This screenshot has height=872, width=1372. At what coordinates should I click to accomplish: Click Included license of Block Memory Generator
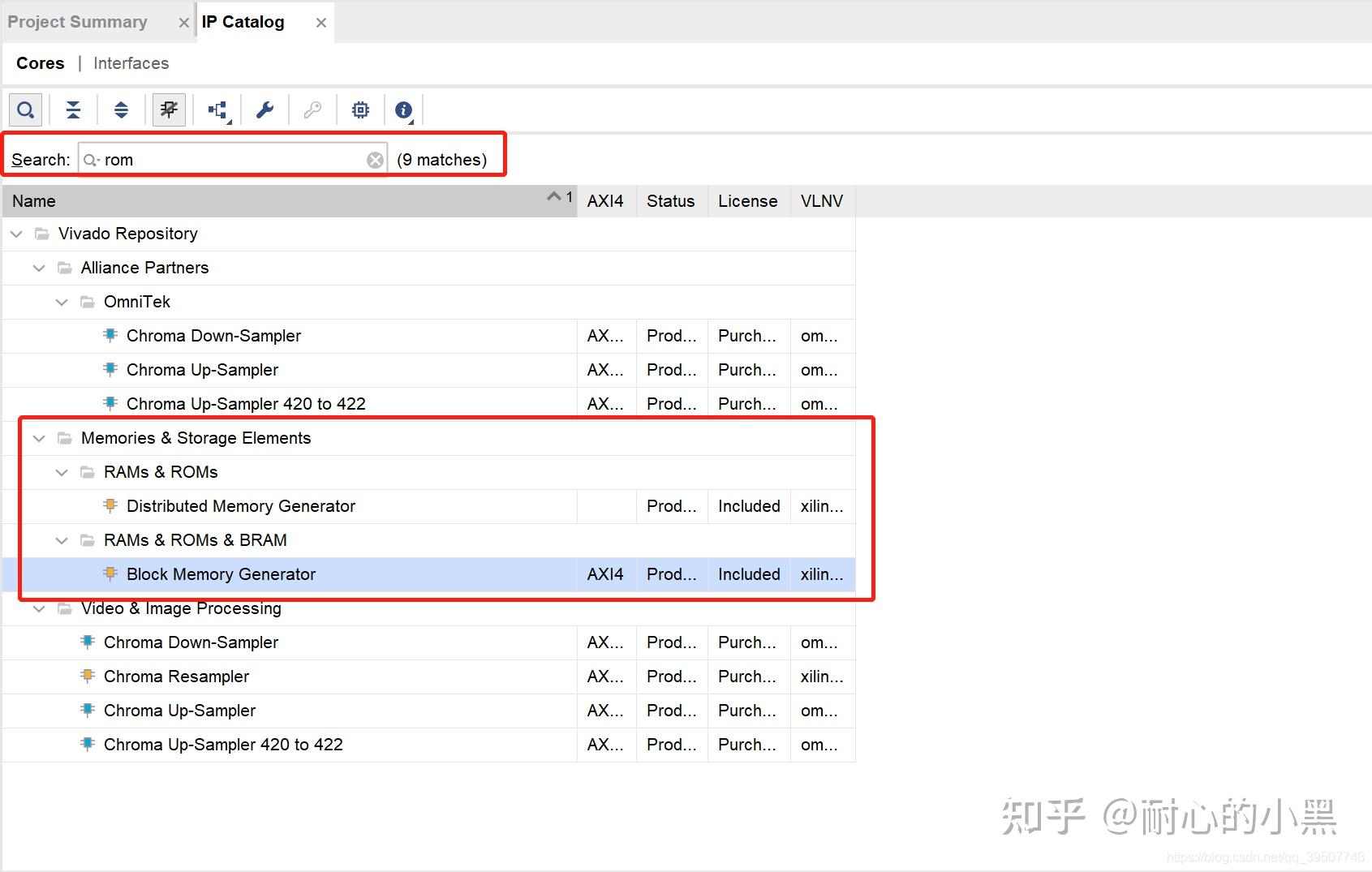[x=749, y=574]
